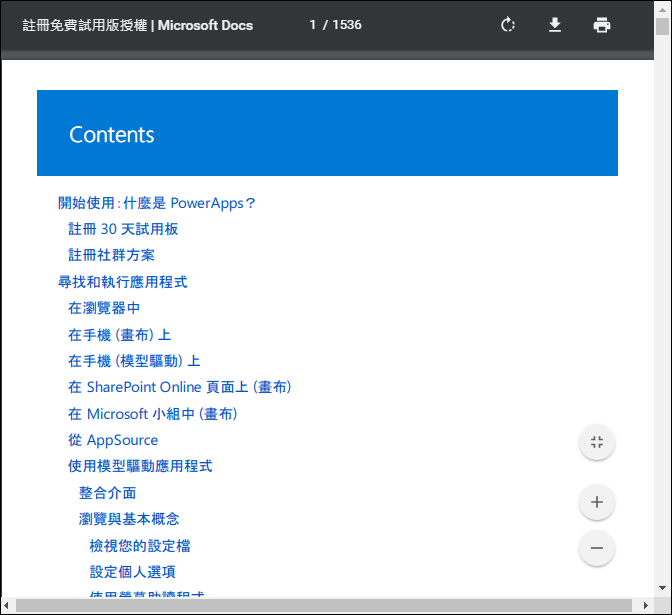Open the 註冊 30 天試用板 link
Screen dimensions: 672x615
[123, 229]
